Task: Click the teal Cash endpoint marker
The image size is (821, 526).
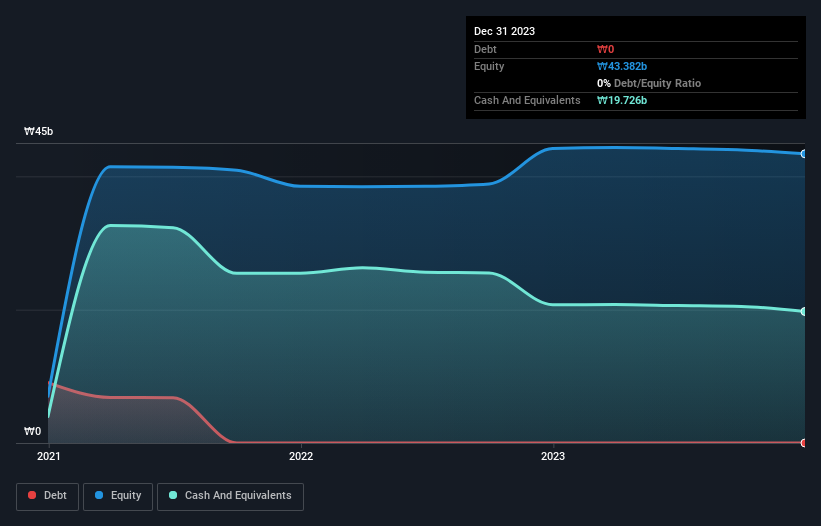Action: pos(804,311)
